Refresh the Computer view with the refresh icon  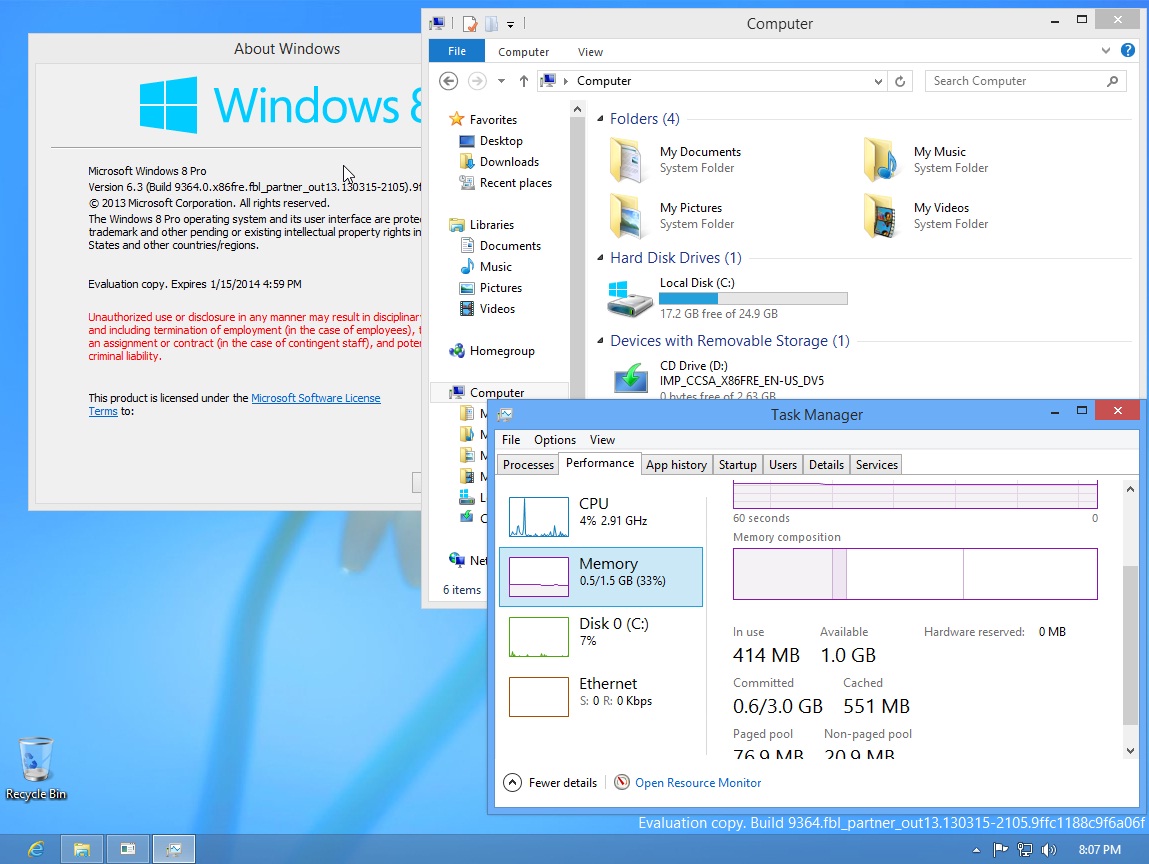(899, 81)
